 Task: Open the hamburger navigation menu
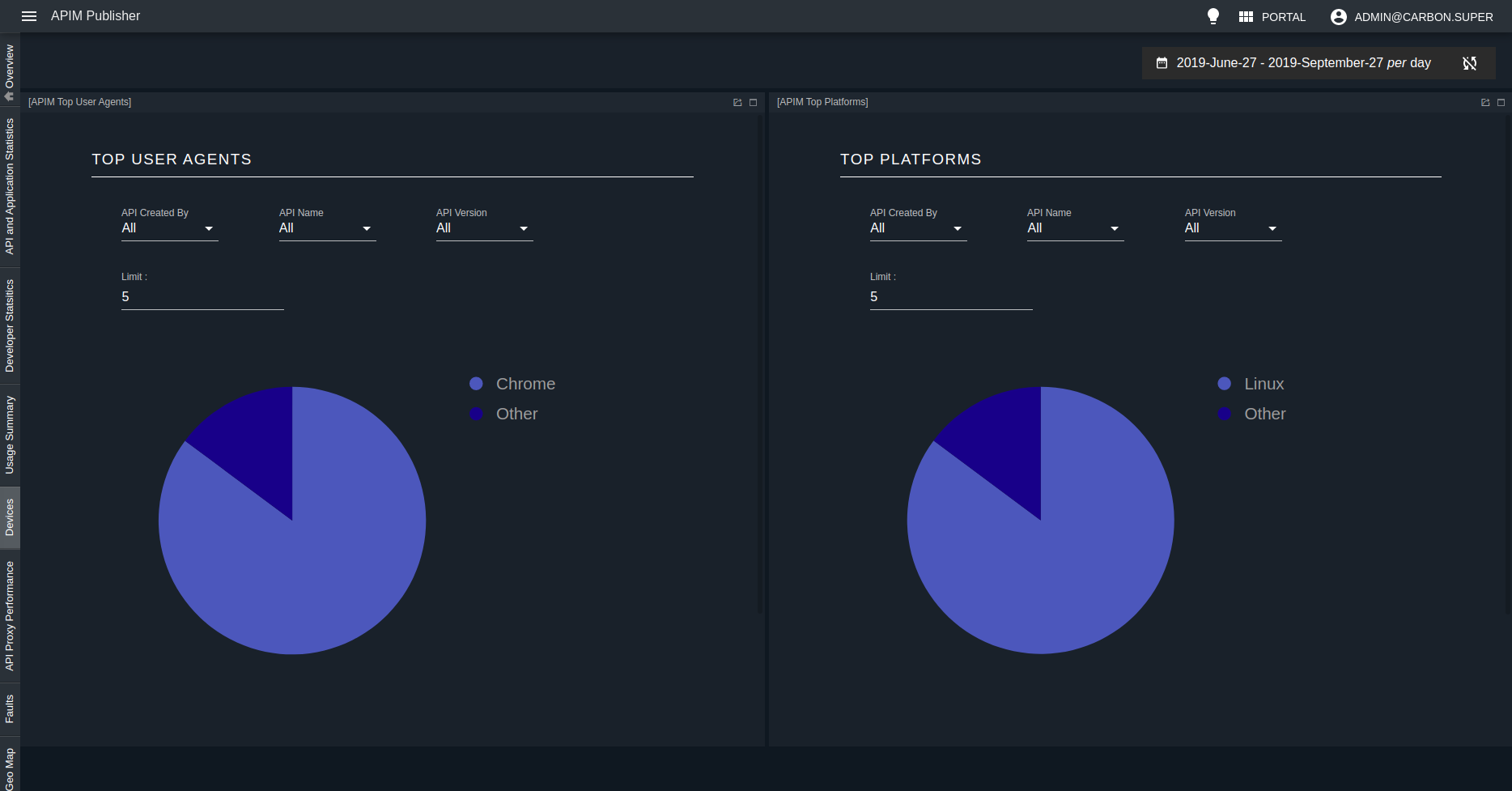click(29, 15)
